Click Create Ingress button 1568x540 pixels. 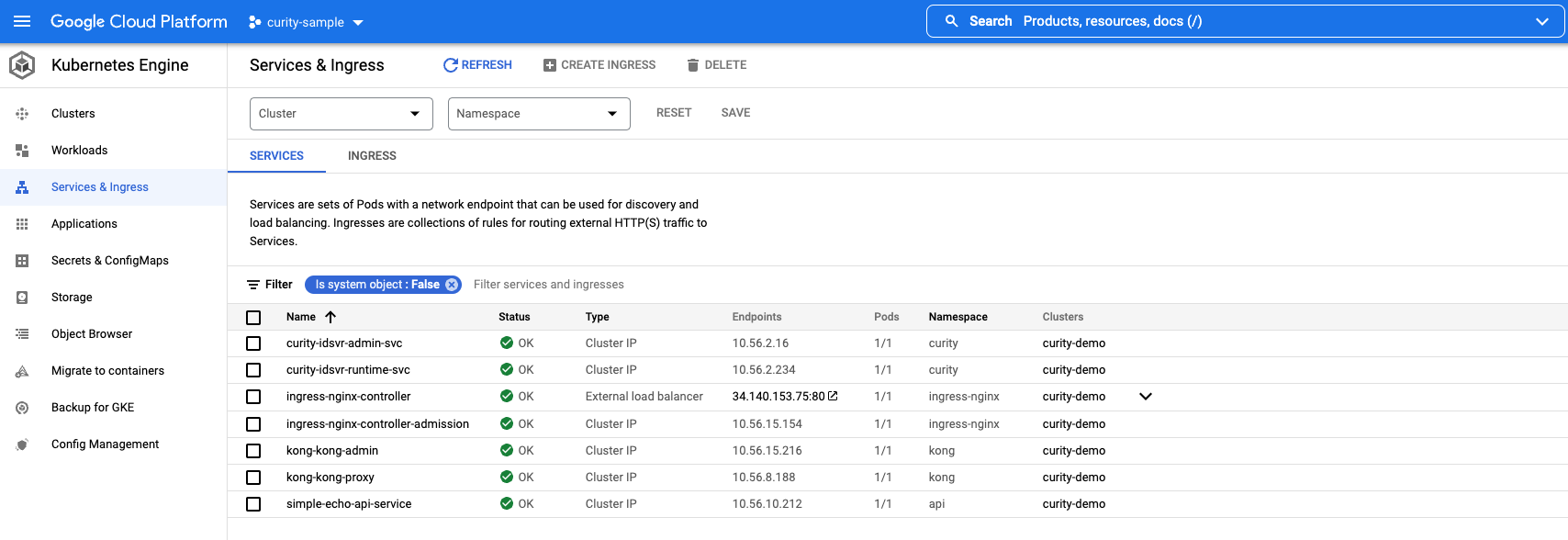(x=599, y=65)
